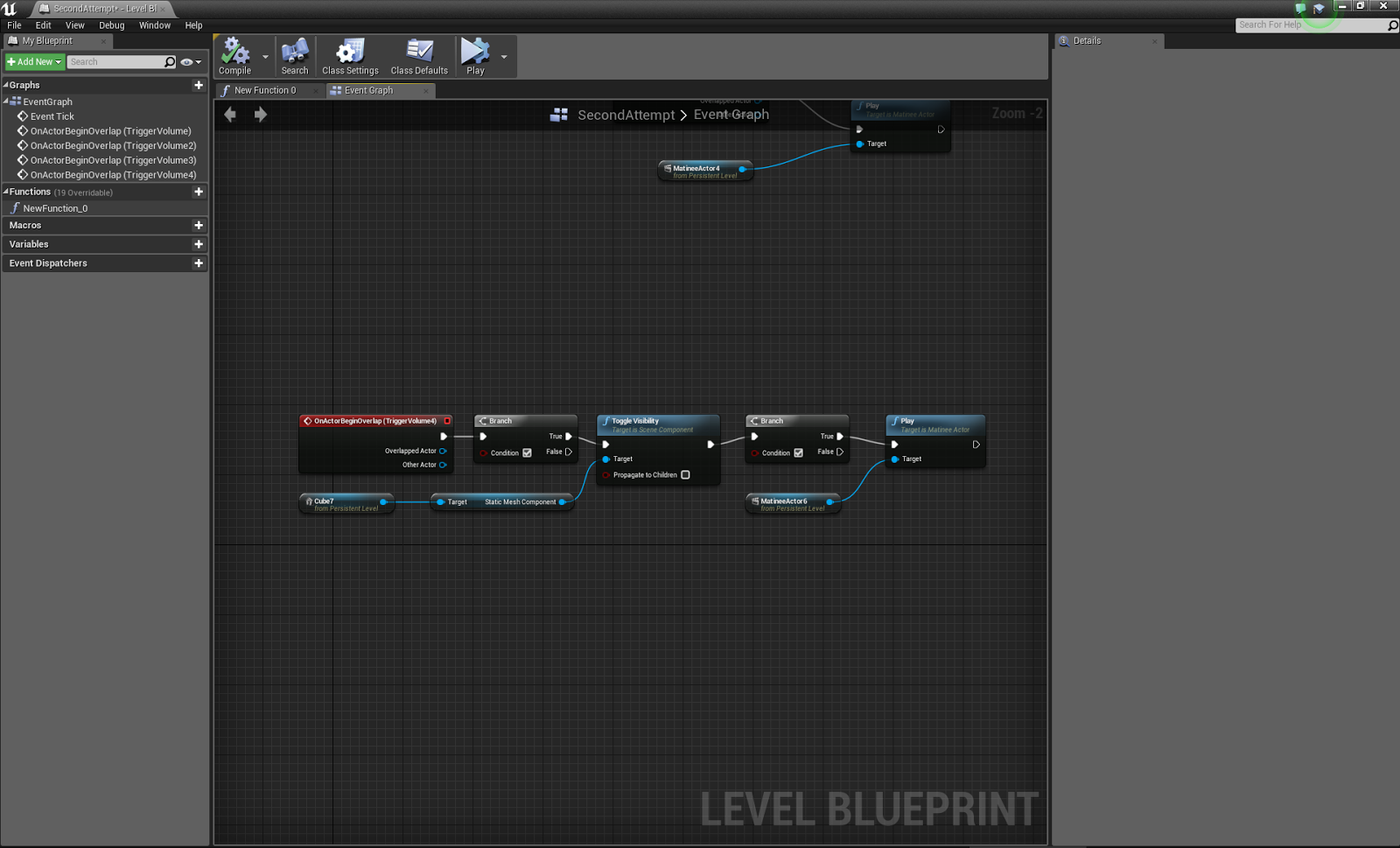Viewport: 1400px width, 848px height.
Task: Open the Help menu
Action: [x=193, y=25]
